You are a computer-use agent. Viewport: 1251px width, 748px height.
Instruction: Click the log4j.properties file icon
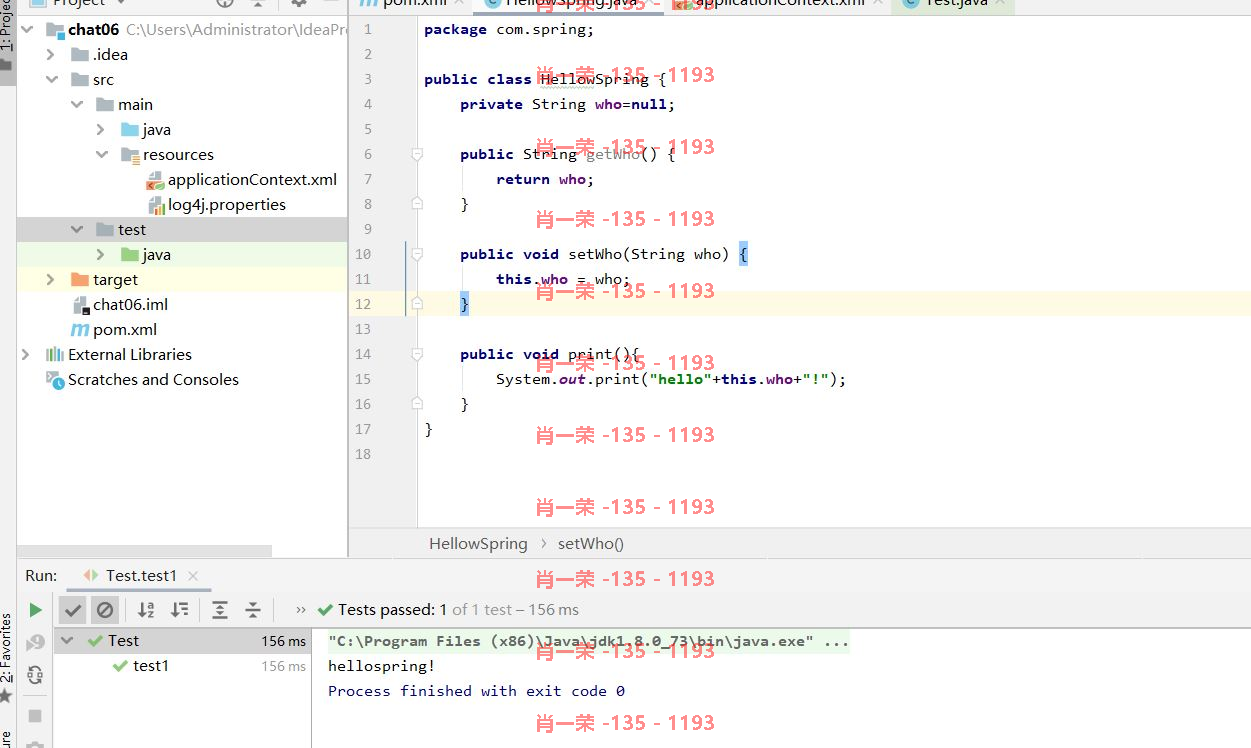tap(156, 205)
